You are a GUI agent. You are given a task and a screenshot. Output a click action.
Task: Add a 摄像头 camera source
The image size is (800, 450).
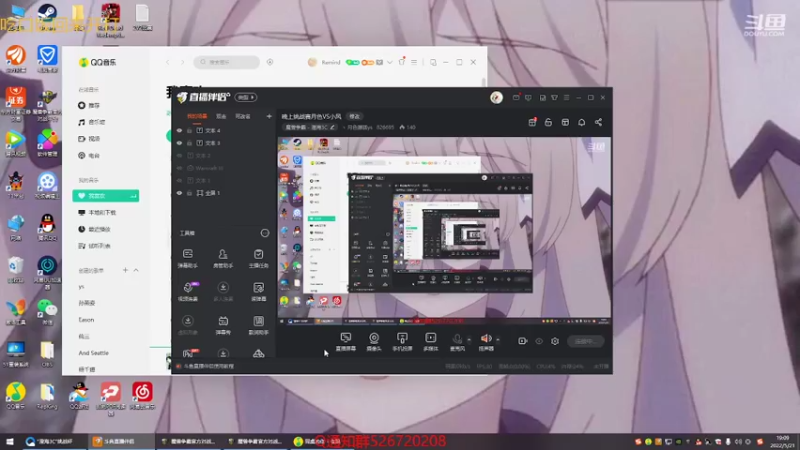coord(374,341)
